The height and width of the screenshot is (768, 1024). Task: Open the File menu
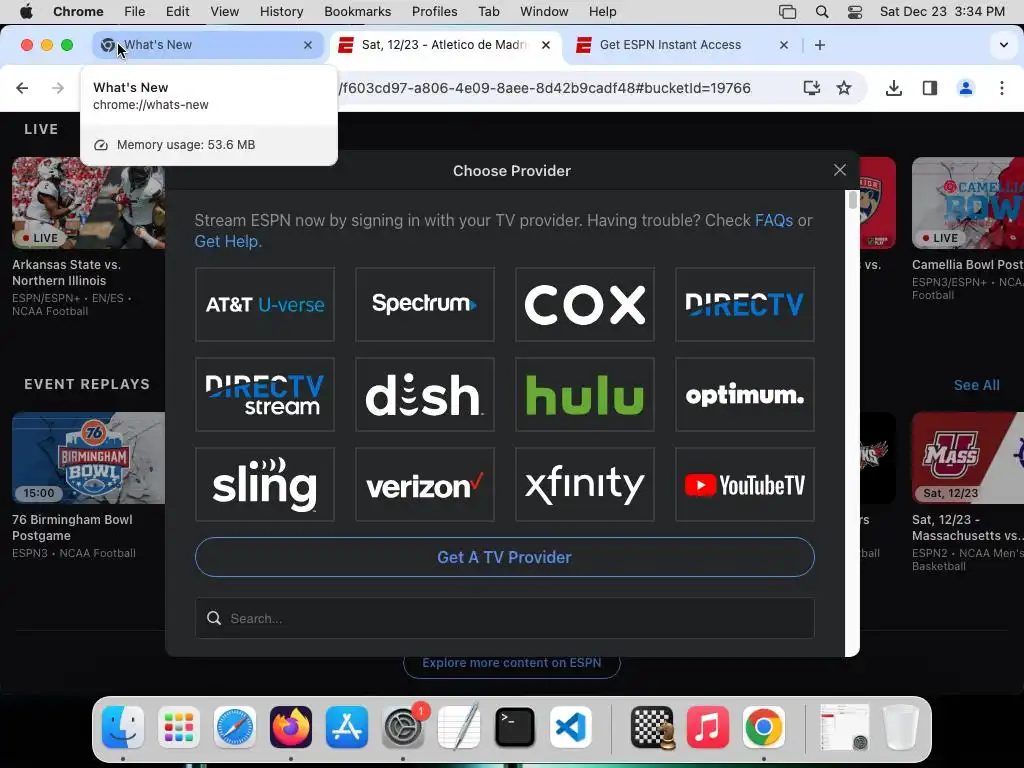point(135,12)
